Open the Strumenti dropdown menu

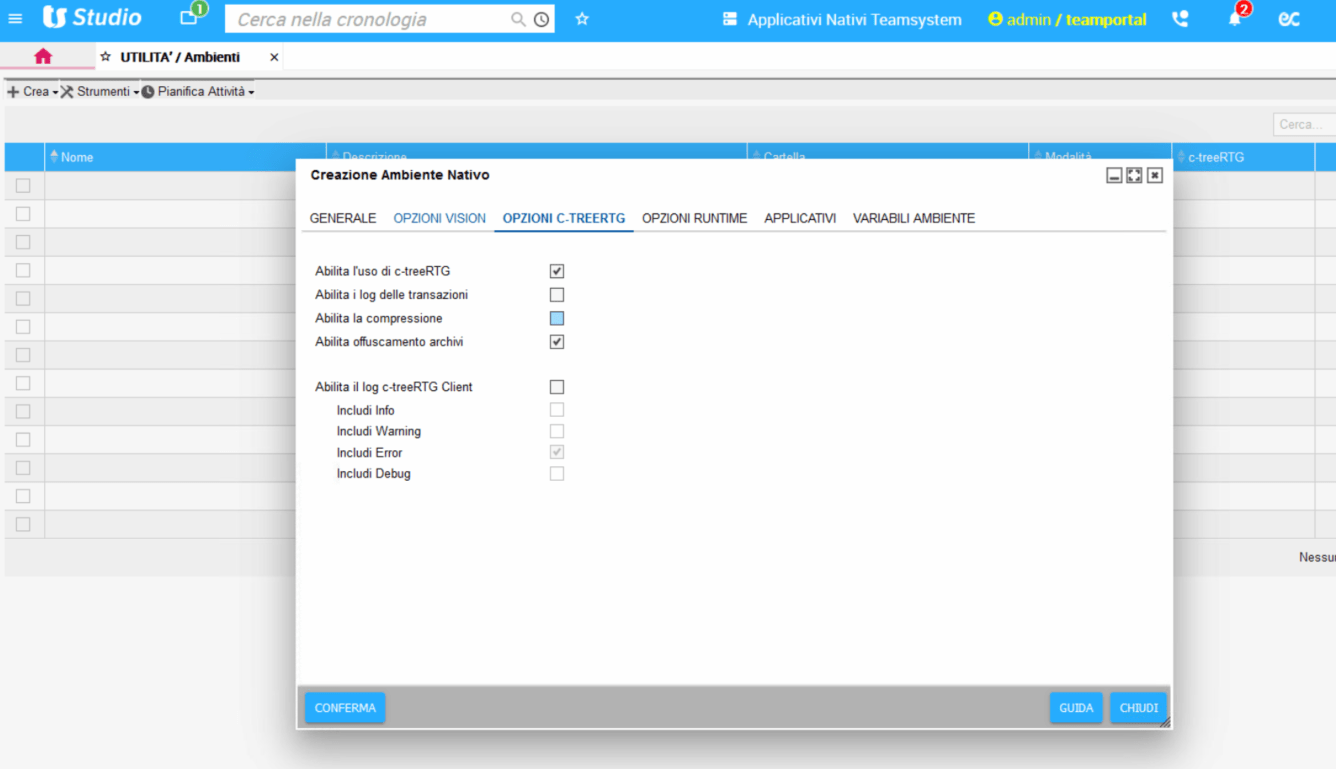coord(100,92)
